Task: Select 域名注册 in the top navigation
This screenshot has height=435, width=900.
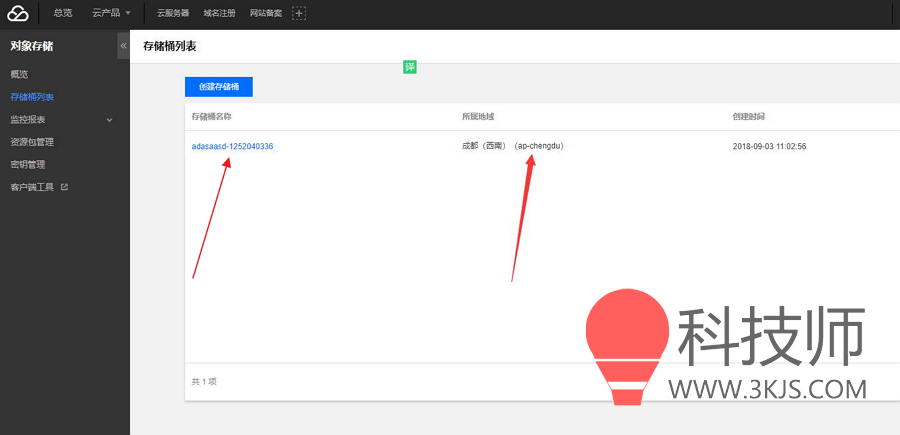Action: 218,13
